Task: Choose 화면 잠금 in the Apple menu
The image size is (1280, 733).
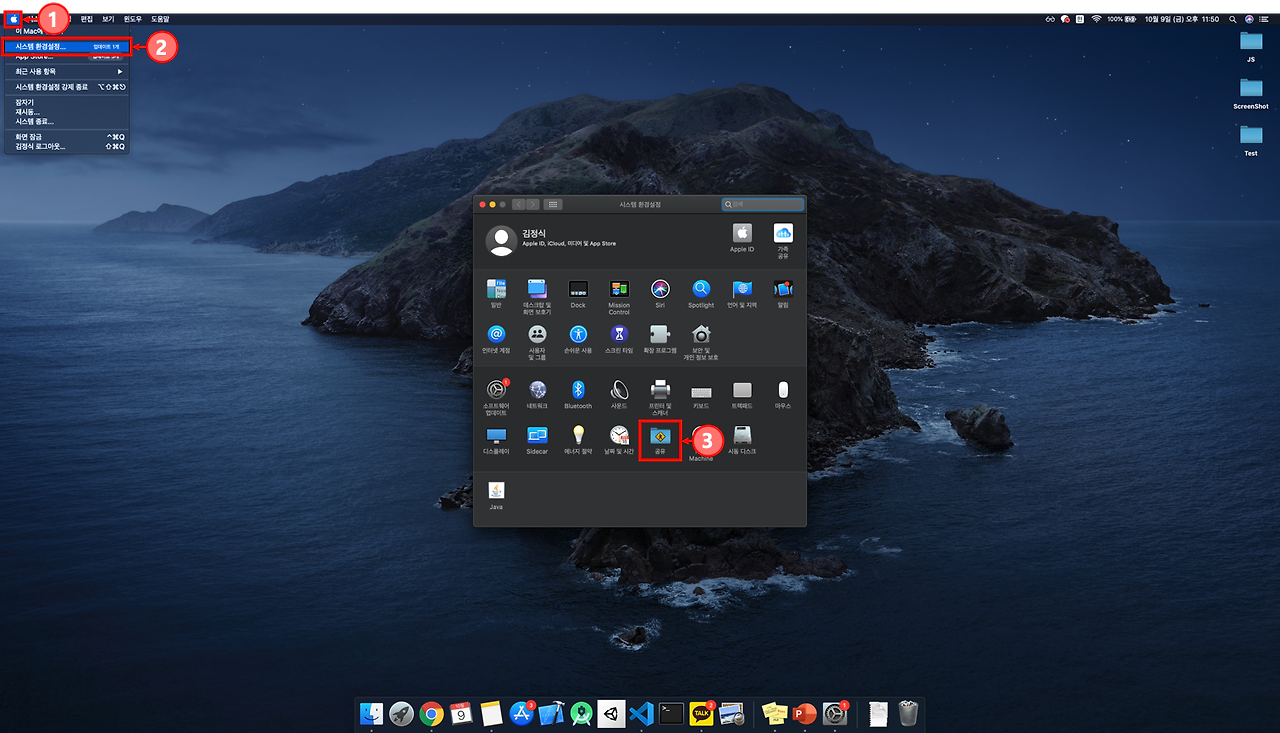Action: coord(66,136)
